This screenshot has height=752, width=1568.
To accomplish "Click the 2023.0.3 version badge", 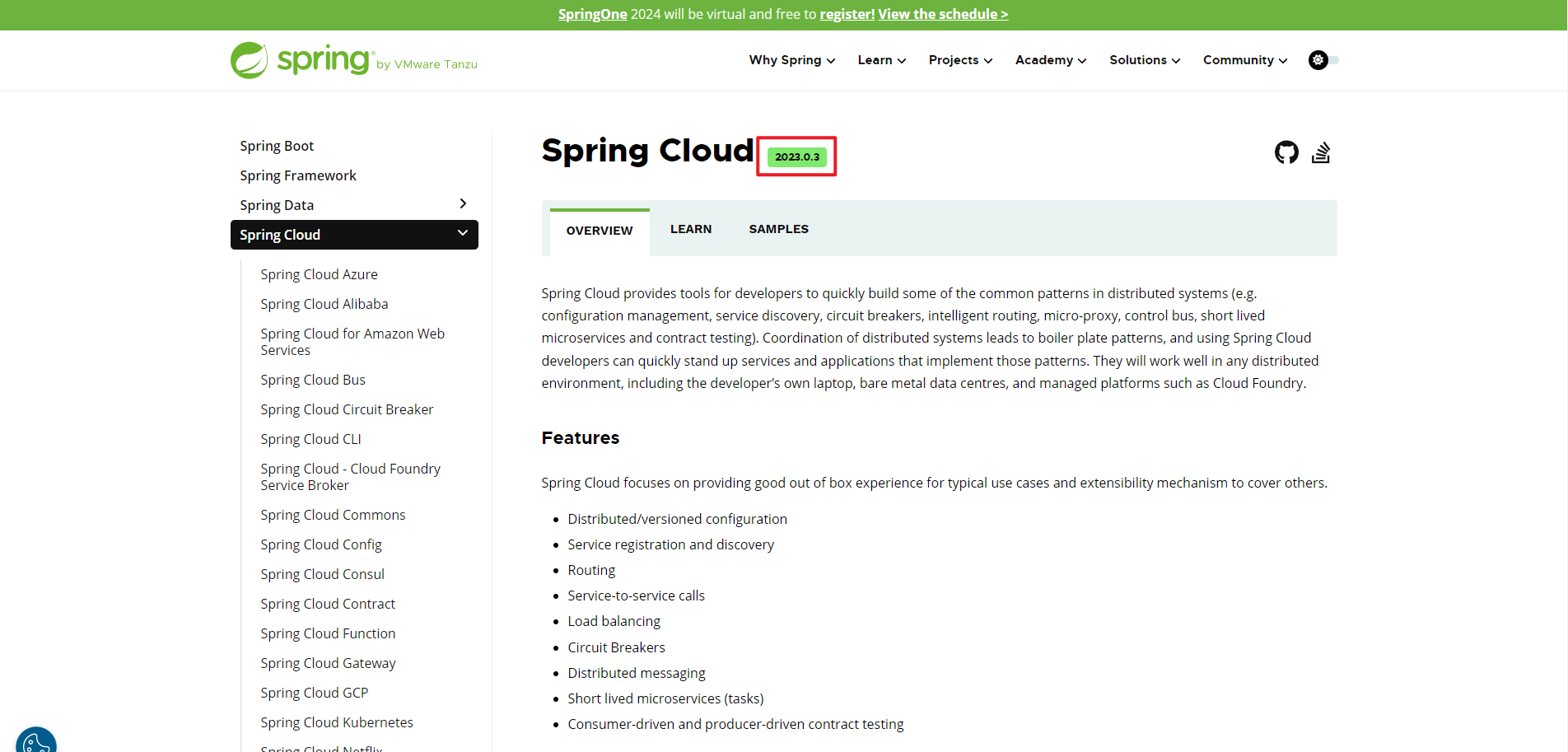I will pyautogui.click(x=797, y=156).
